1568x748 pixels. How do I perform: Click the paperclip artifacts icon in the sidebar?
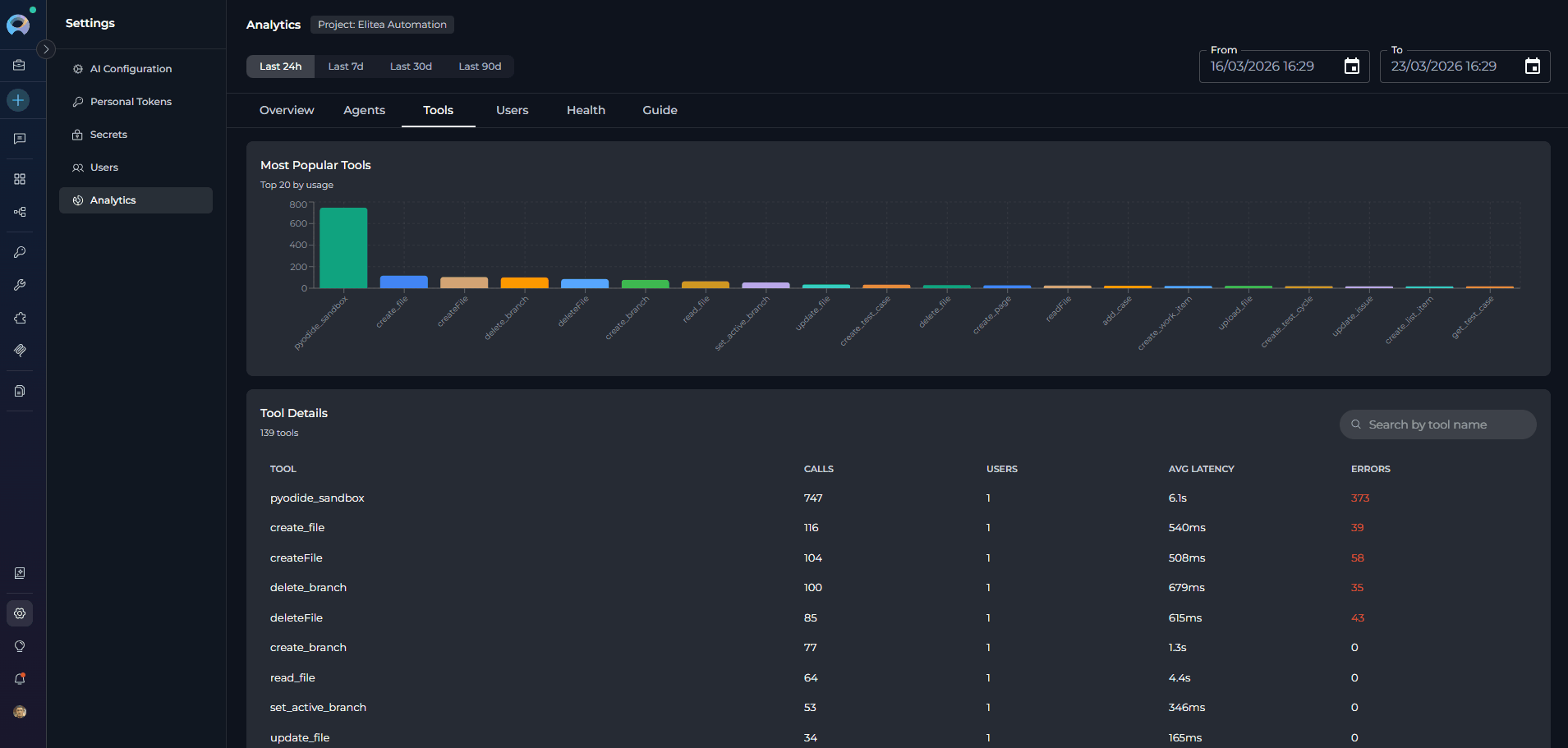pyautogui.click(x=20, y=351)
